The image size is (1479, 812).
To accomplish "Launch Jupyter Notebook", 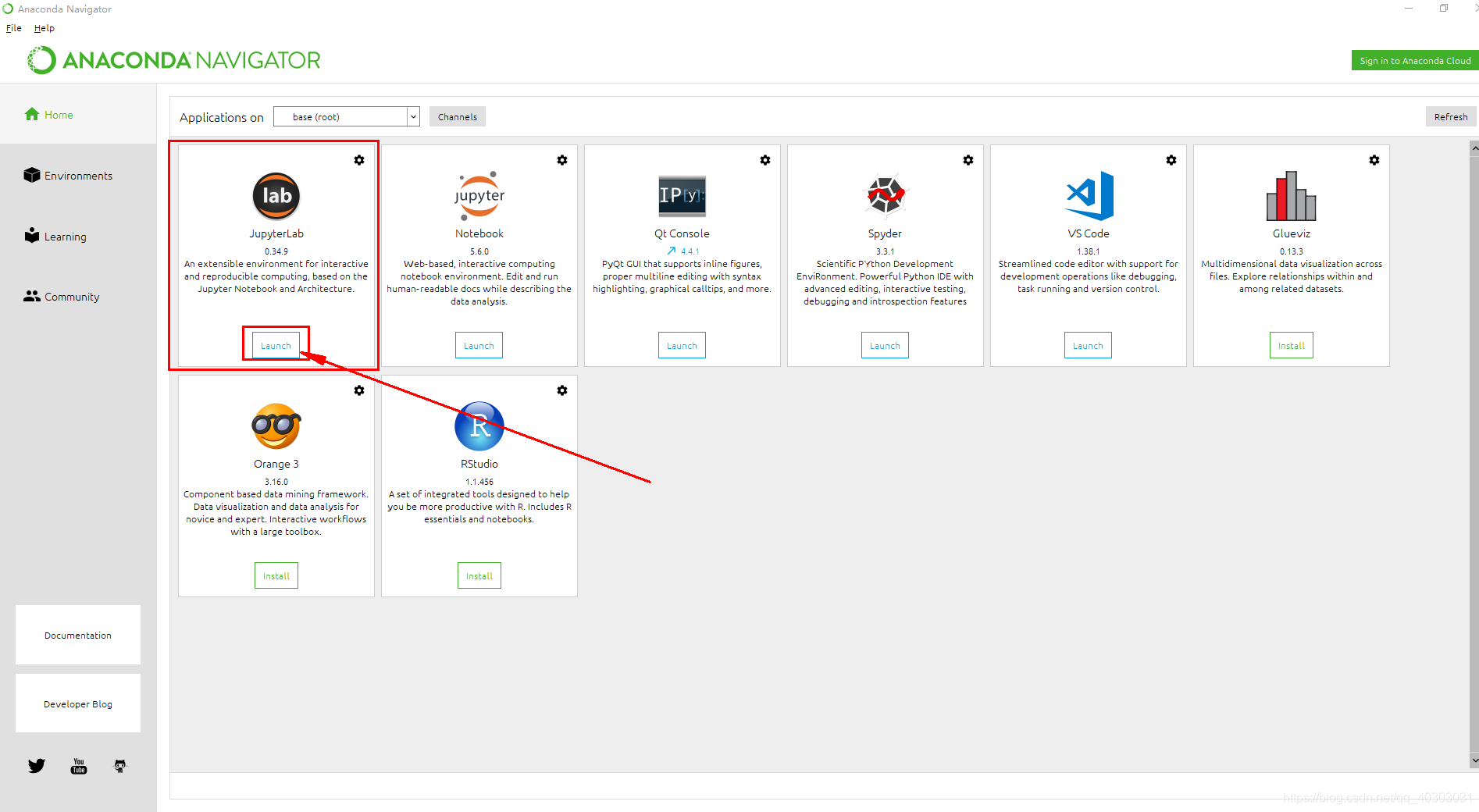I will click(479, 346).
